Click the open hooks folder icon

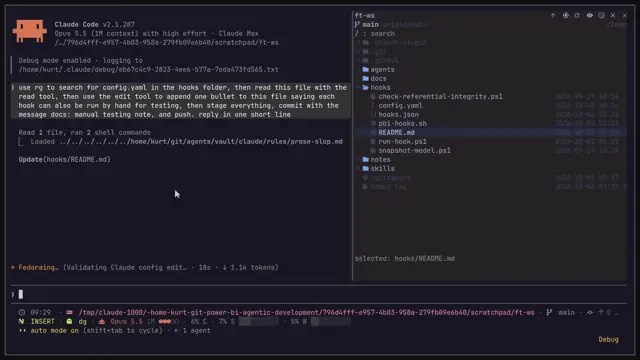pos(365,87)
